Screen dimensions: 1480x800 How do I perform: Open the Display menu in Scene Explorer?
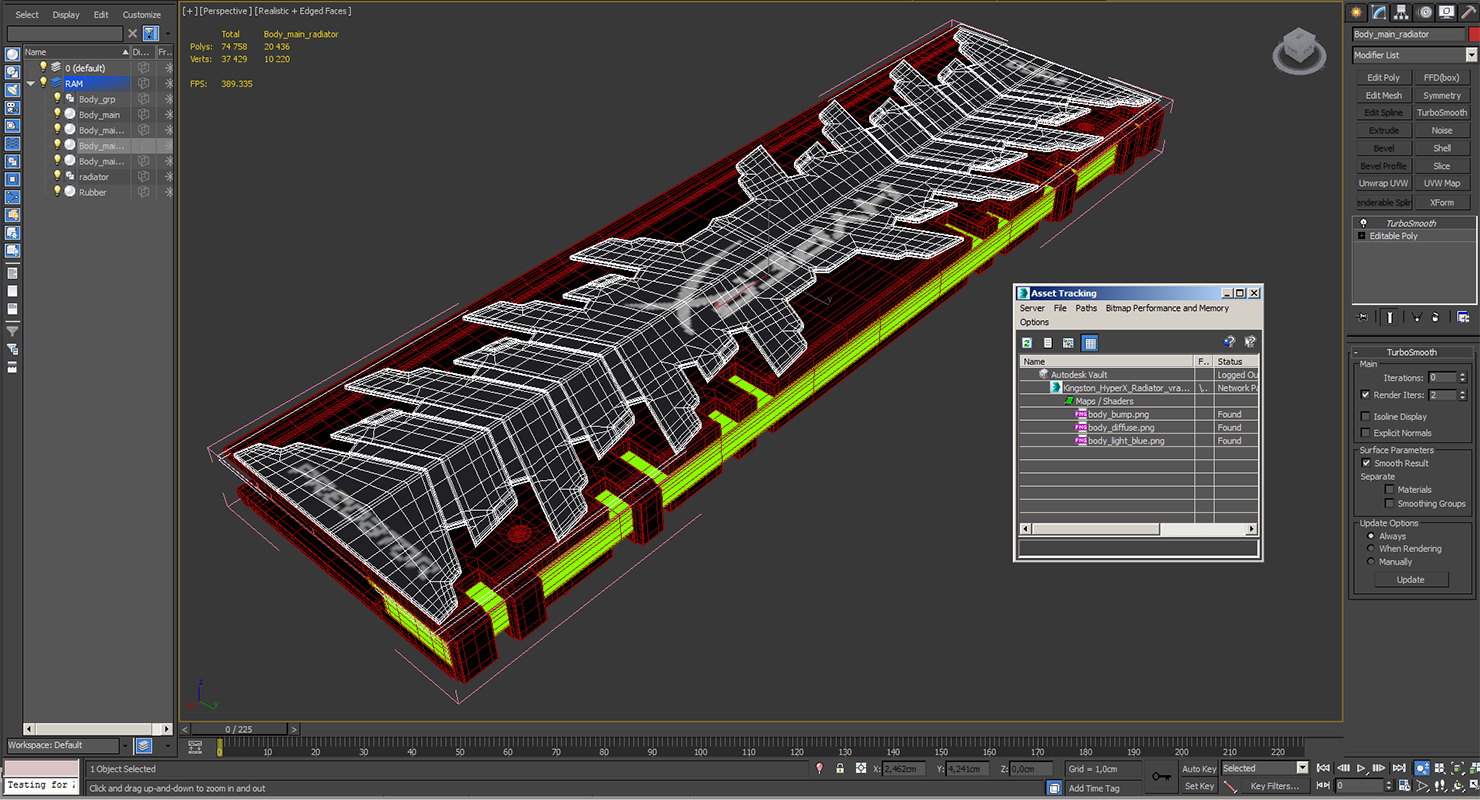tap(66, 15)
